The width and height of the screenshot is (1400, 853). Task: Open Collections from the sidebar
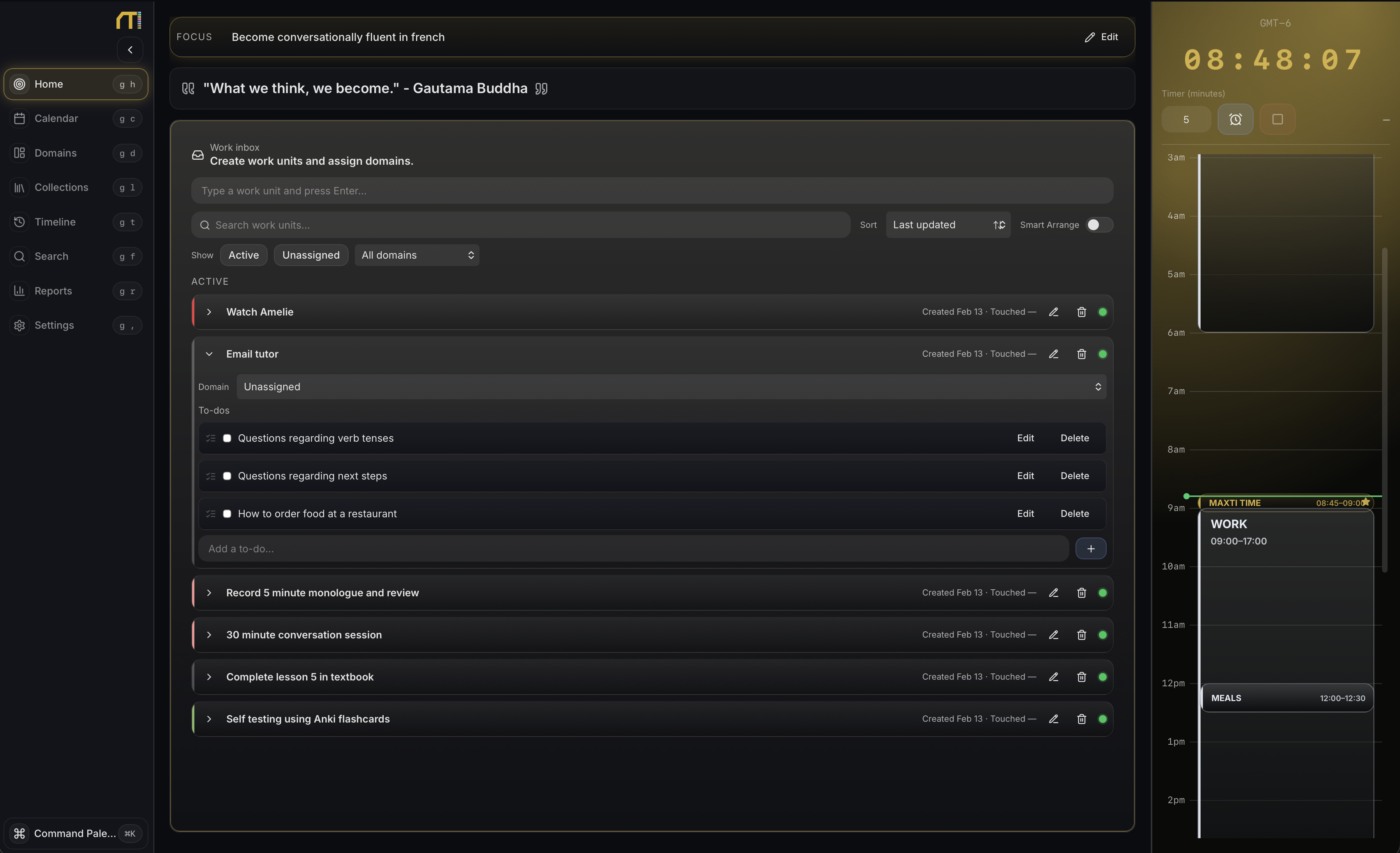[x=19, y=187]
